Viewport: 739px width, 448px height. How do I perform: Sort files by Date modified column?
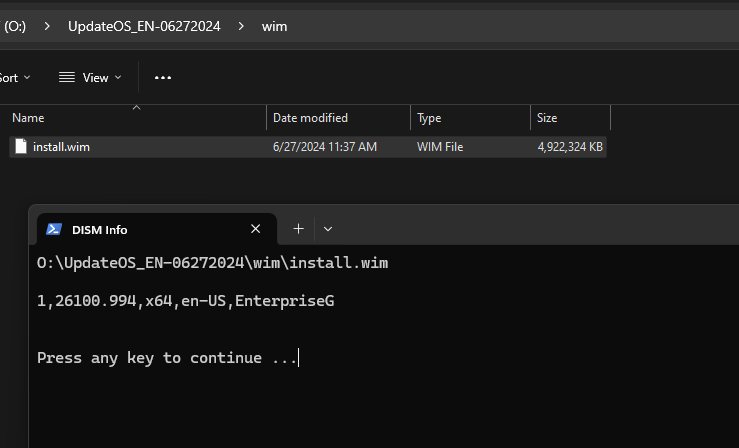pos(338,118)
